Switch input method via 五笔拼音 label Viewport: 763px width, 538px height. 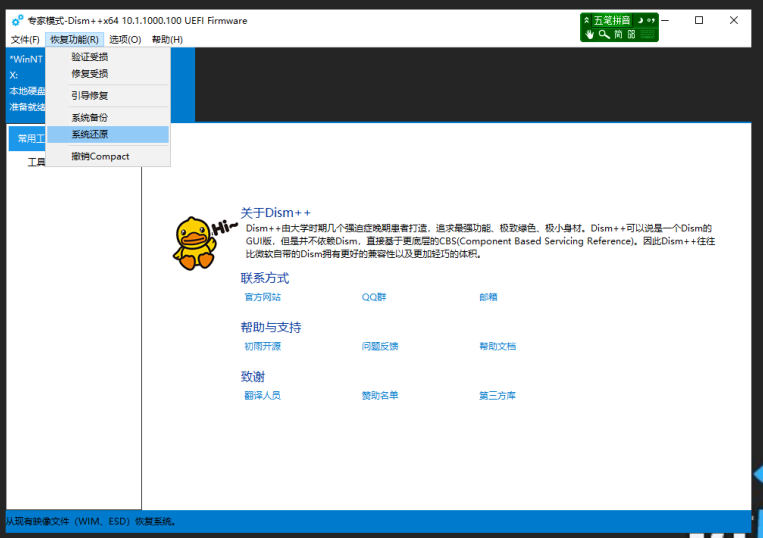612,20
